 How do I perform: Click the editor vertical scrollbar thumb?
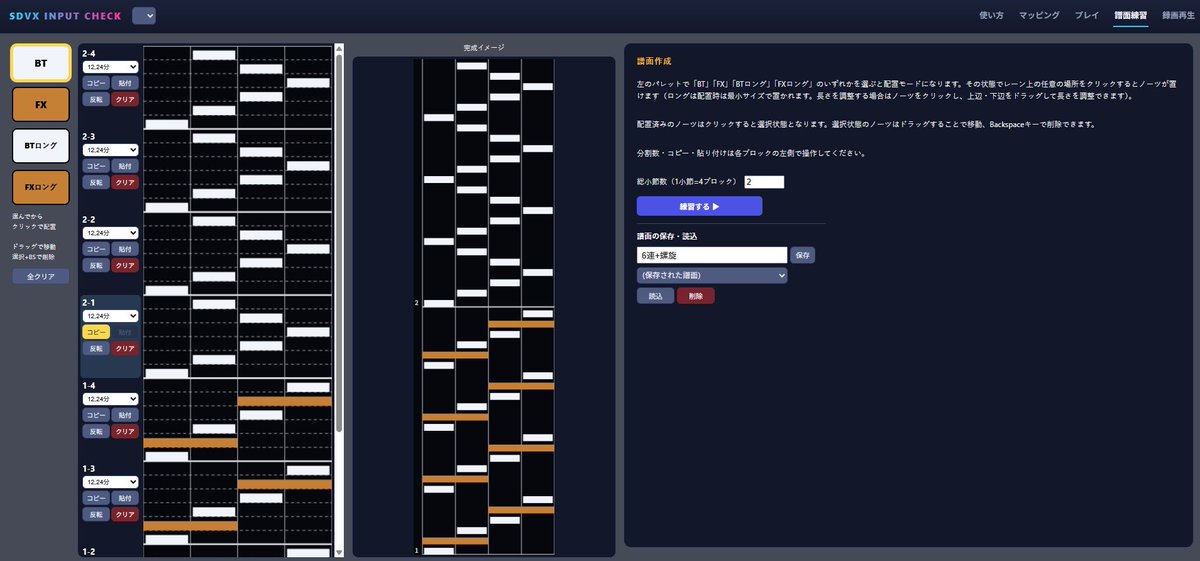(x=339, y=243)
